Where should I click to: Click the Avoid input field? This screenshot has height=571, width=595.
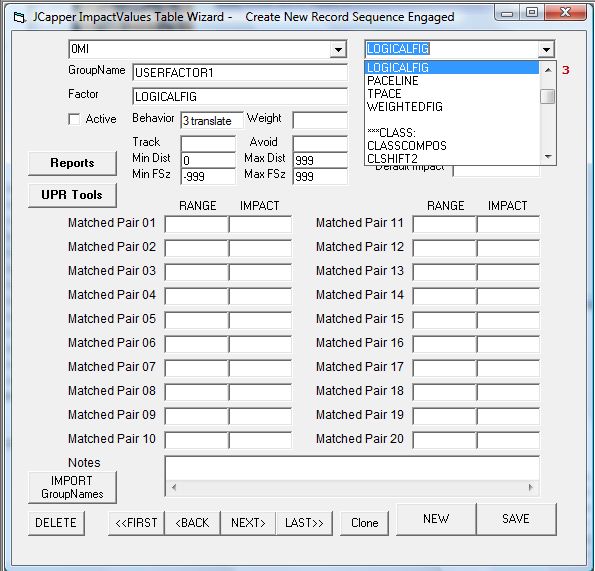(x=320, y=144)
